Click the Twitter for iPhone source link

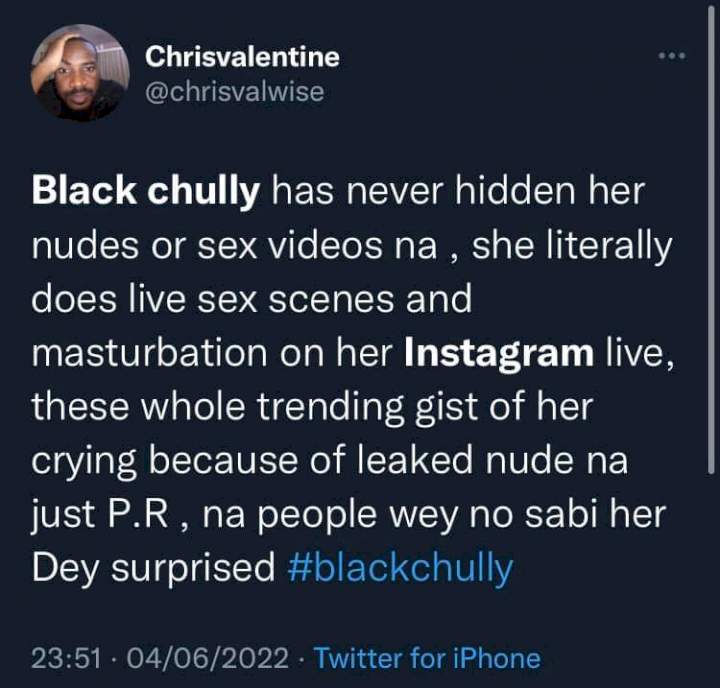pos(427,658)
